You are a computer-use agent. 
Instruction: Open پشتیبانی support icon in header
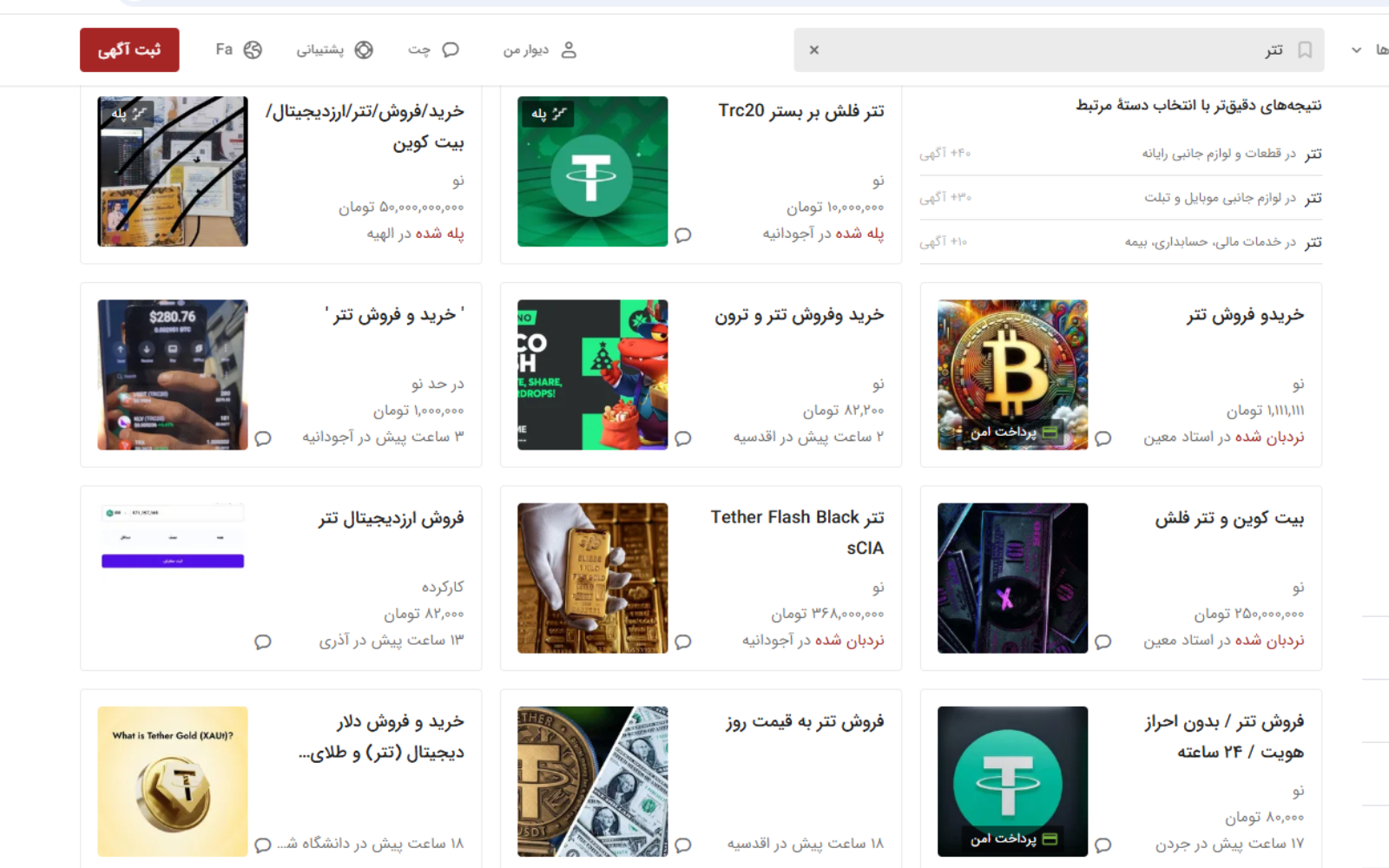pyautogui.click(x=364, y=49)
